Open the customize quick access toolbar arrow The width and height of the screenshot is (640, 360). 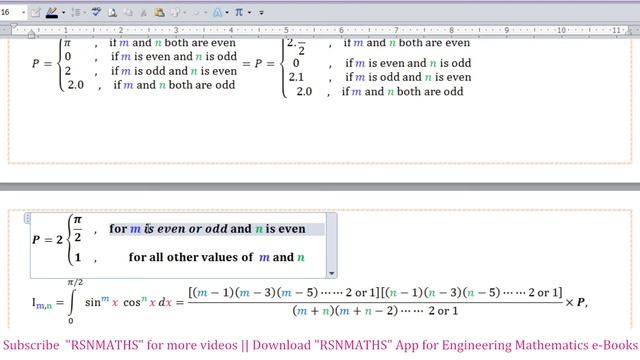pyautogui.click(x=261, y=13)
